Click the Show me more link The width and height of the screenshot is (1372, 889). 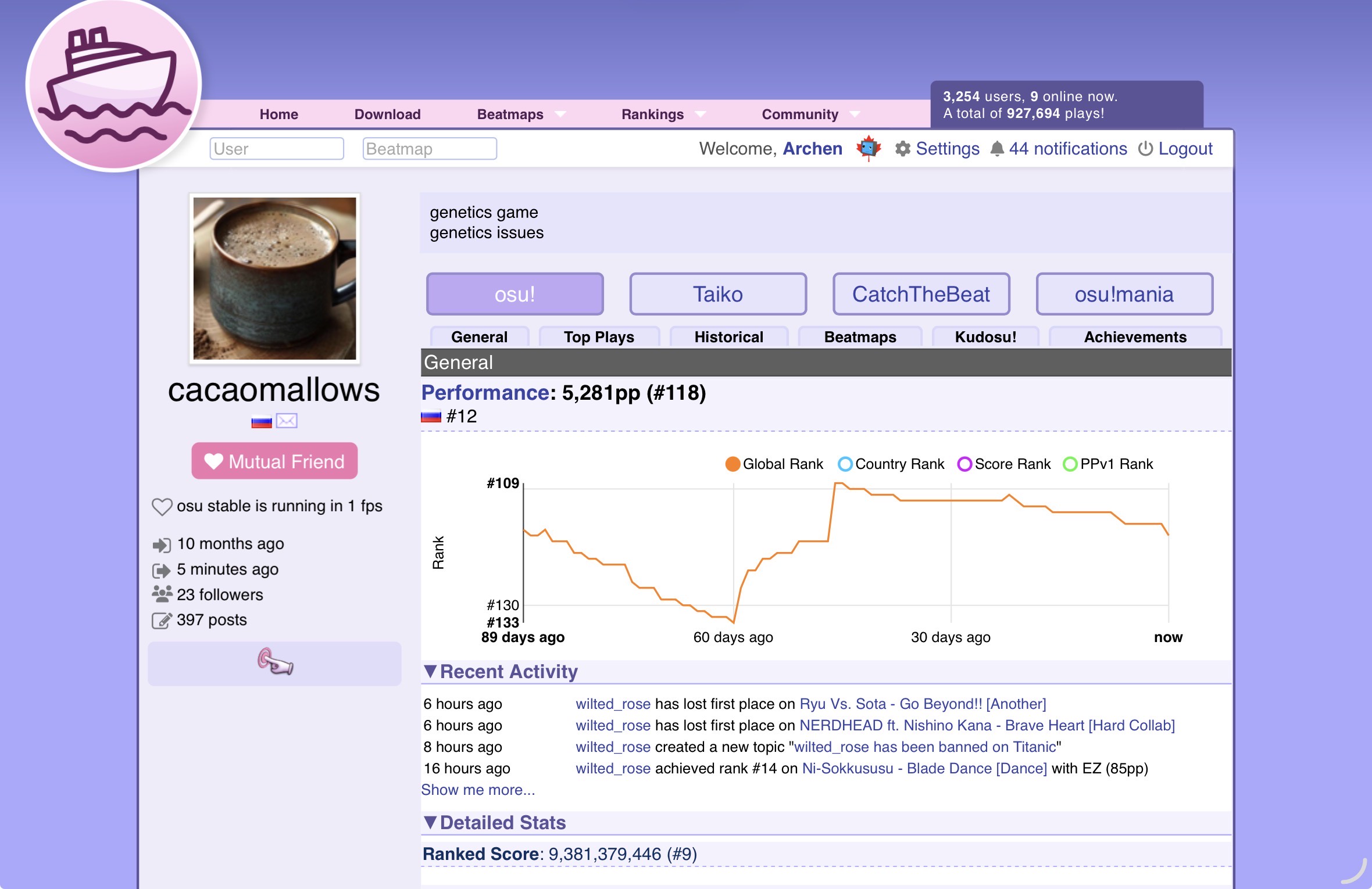coord(478,790)
